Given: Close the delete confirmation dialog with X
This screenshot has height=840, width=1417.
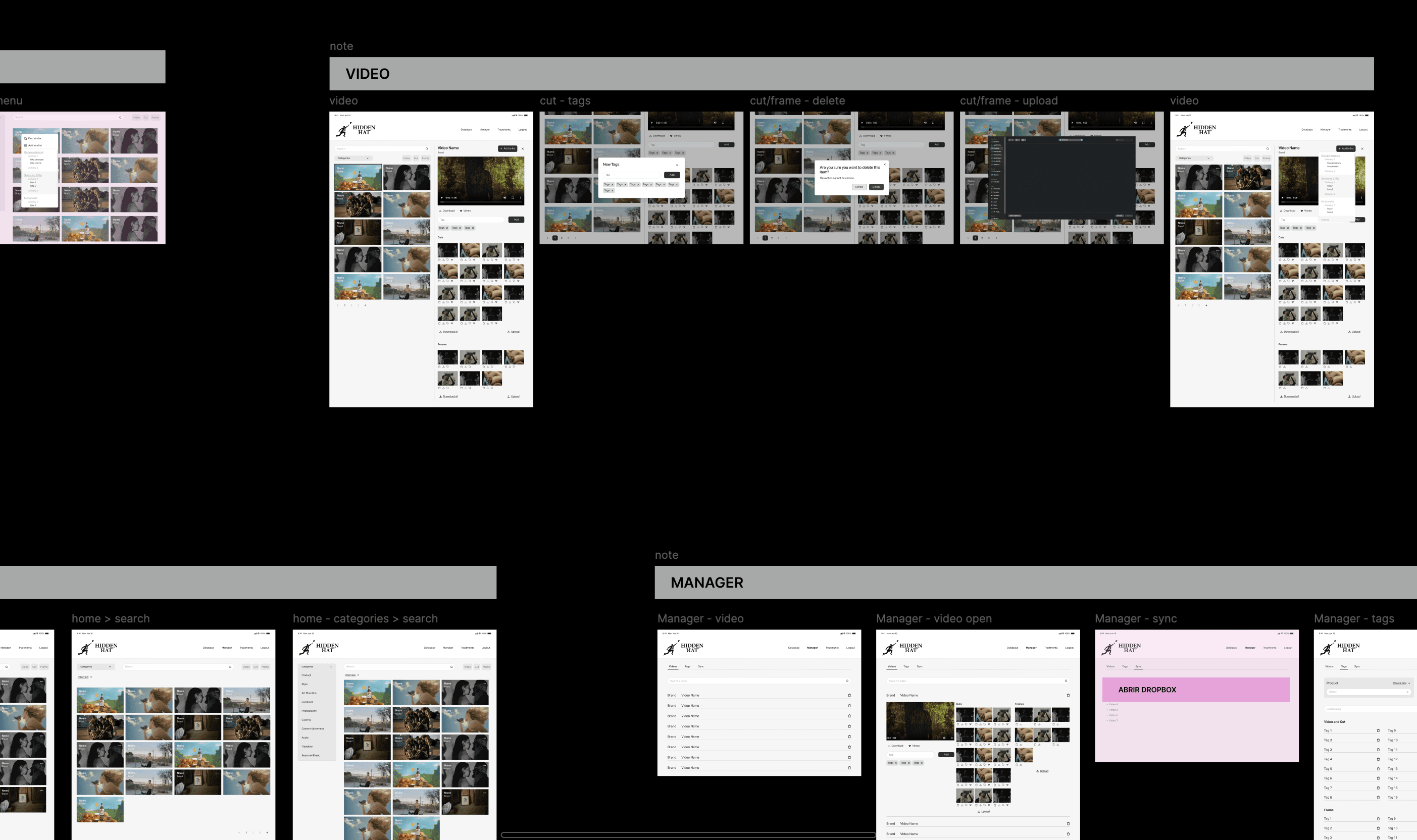Looking at the screenshot, I should coord(884,165).
